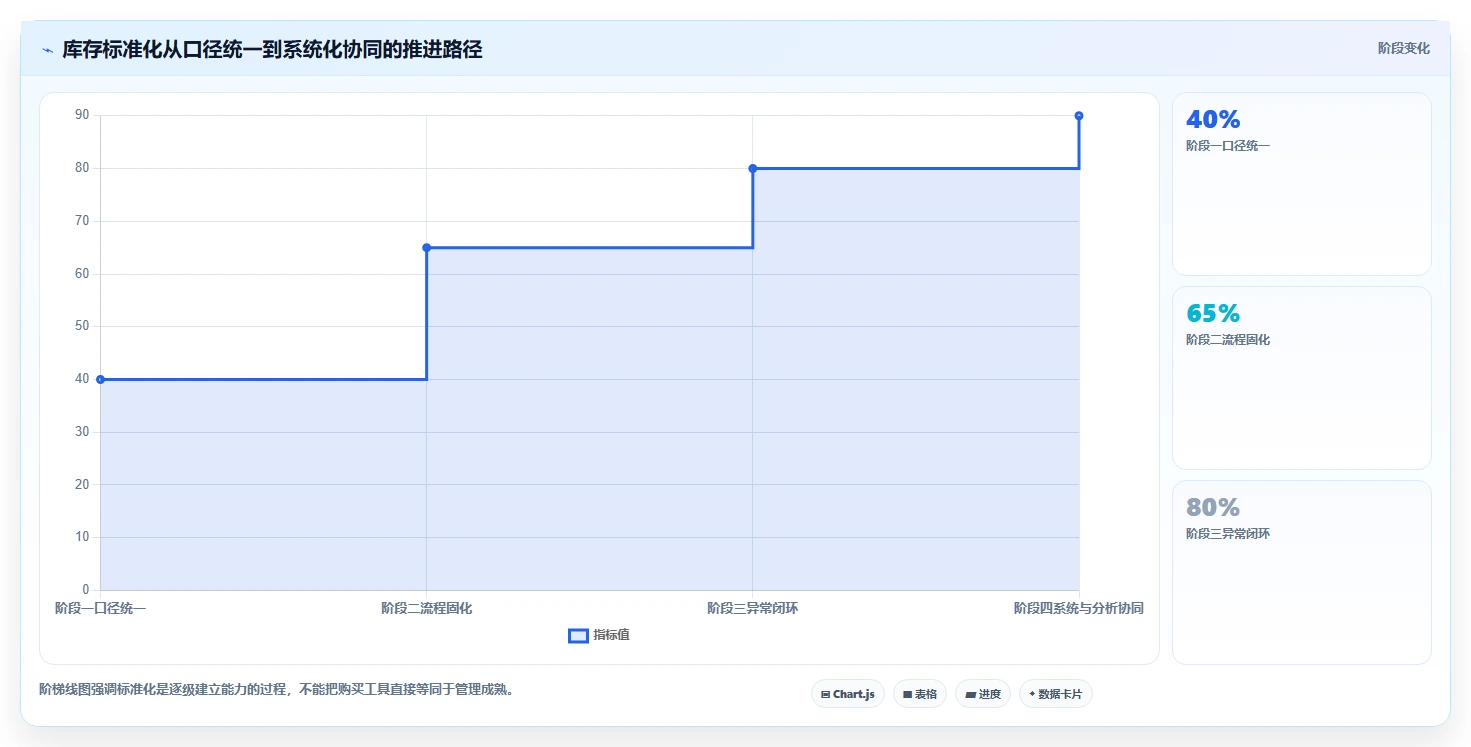Click the footnote starting with 阶梯线图强调标准化
This screenshot has width=1471, height=747.
276,689
